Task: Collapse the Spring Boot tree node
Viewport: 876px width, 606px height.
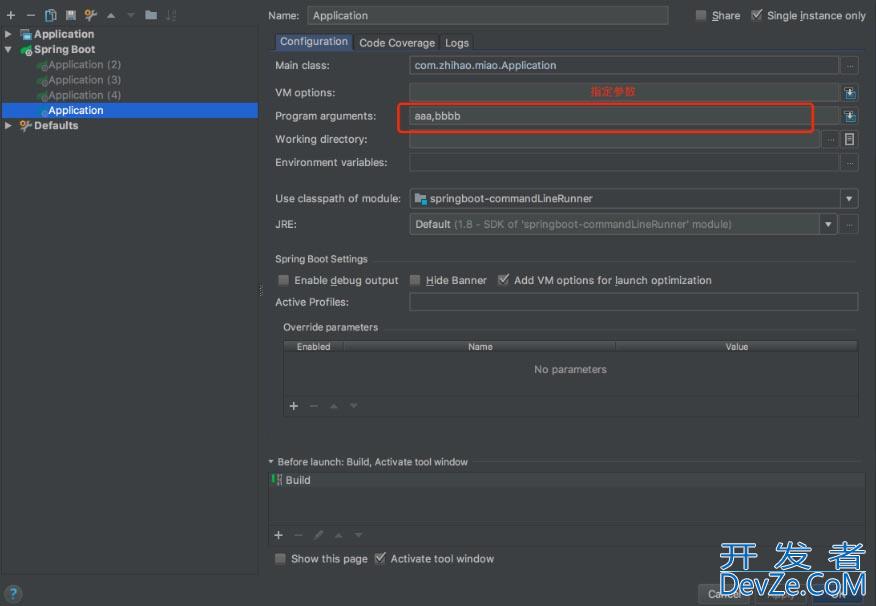Action: coord(8,49)
